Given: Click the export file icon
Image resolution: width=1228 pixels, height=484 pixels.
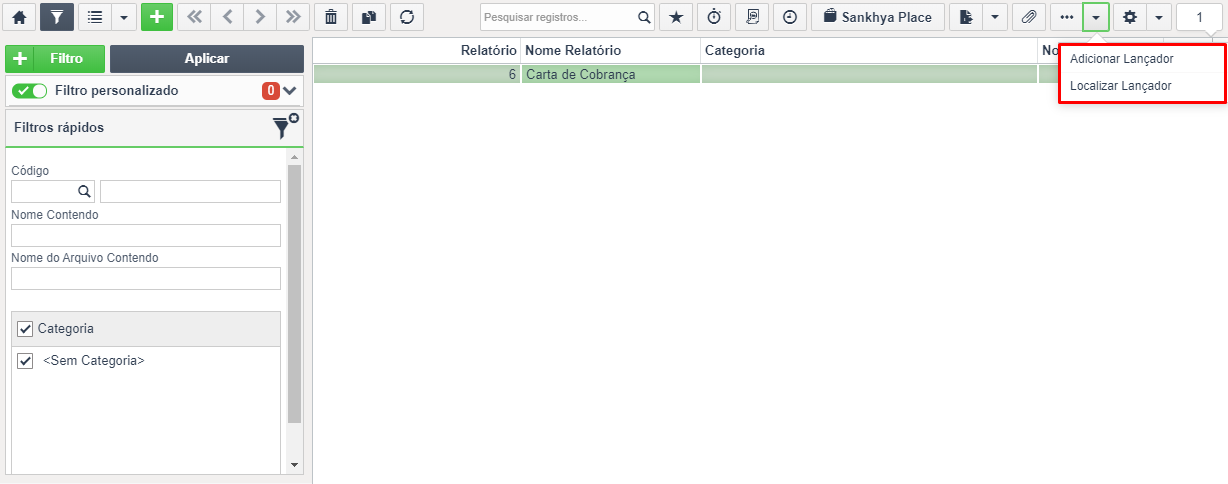Looking at the screenshot, I should tap(966, 17).
